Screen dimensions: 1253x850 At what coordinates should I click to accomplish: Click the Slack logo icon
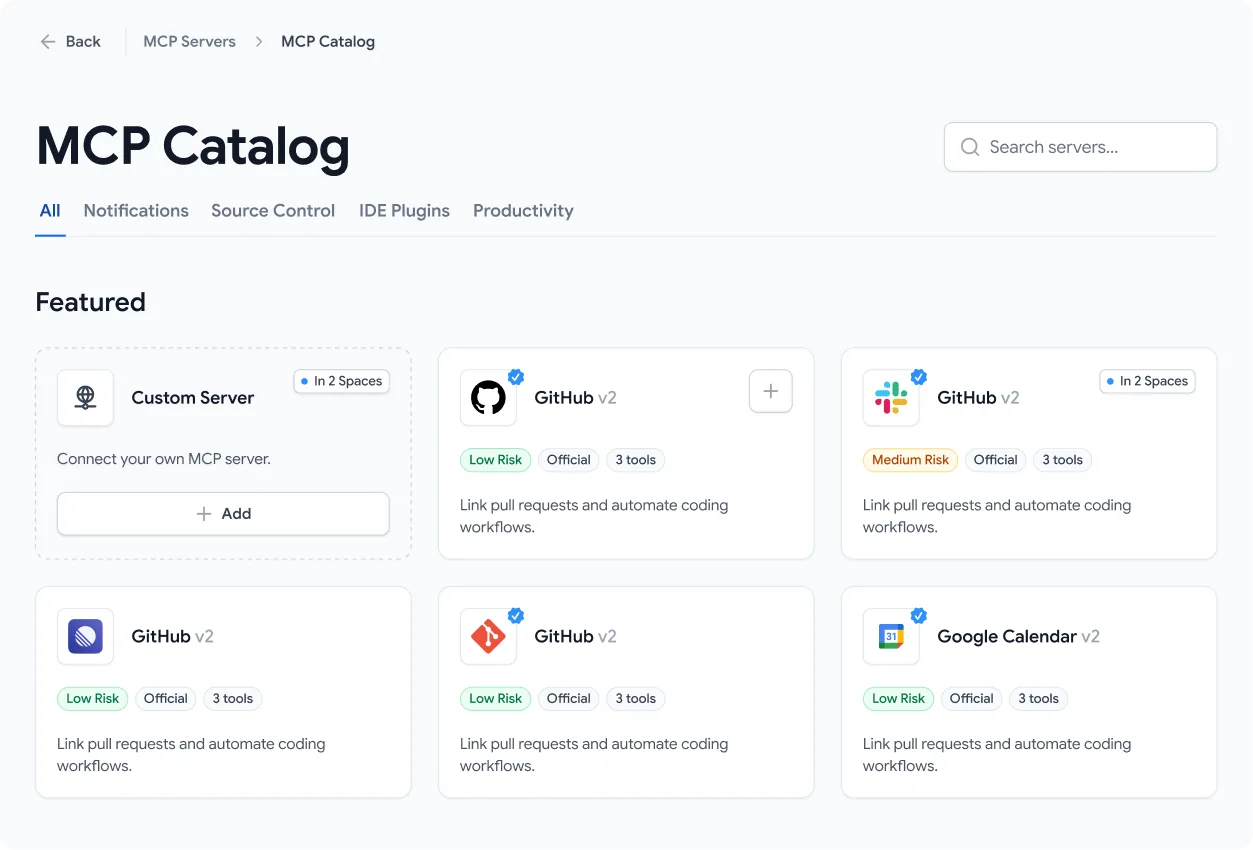coord(891,398)
